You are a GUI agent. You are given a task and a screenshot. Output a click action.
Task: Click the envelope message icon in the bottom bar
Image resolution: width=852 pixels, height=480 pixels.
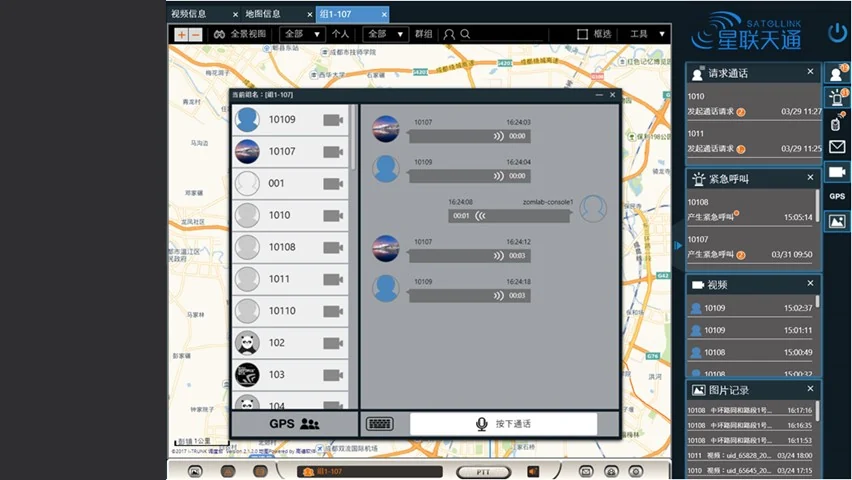(586, 471)
